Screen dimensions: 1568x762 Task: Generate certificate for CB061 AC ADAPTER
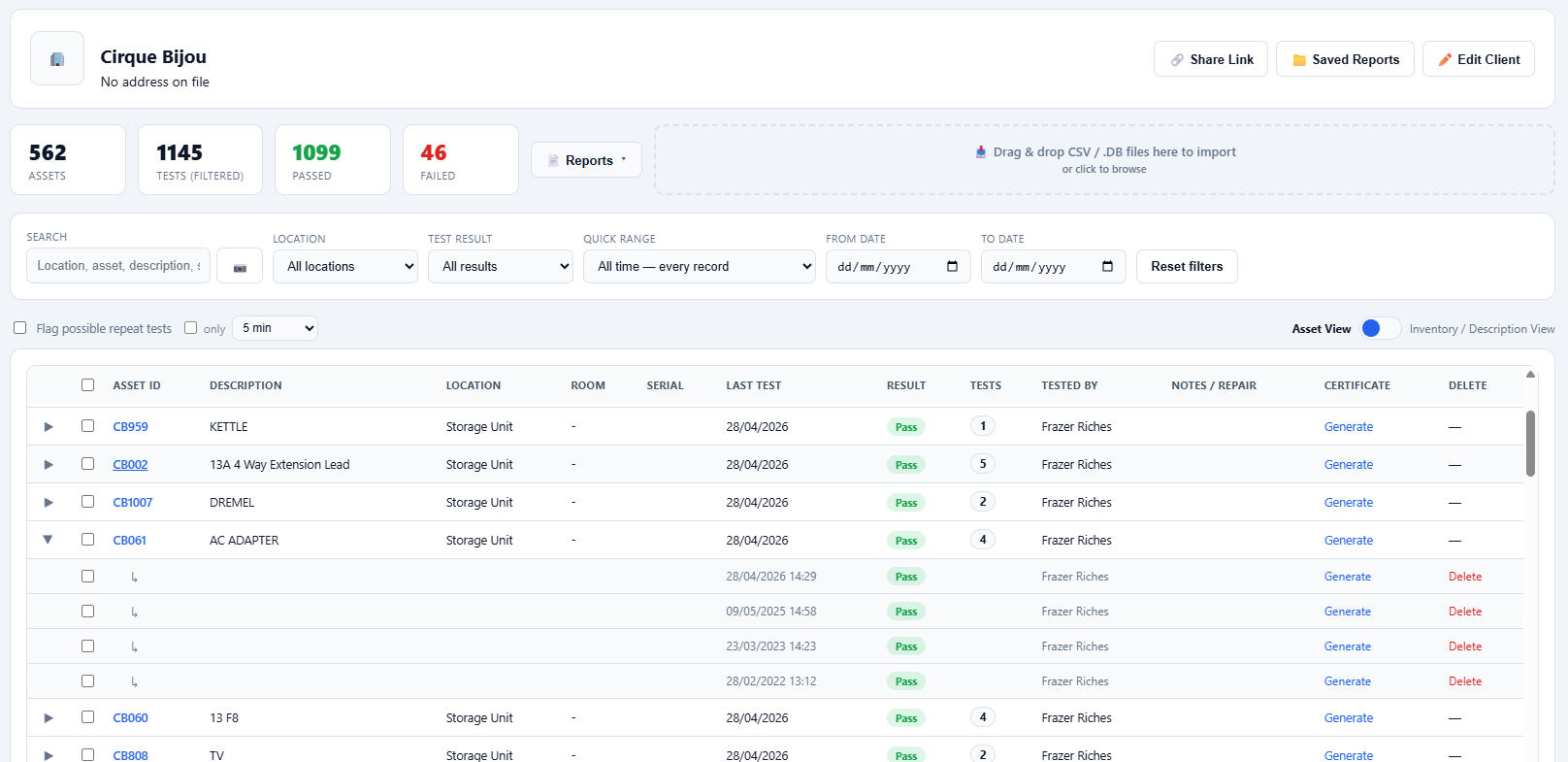1349,541
